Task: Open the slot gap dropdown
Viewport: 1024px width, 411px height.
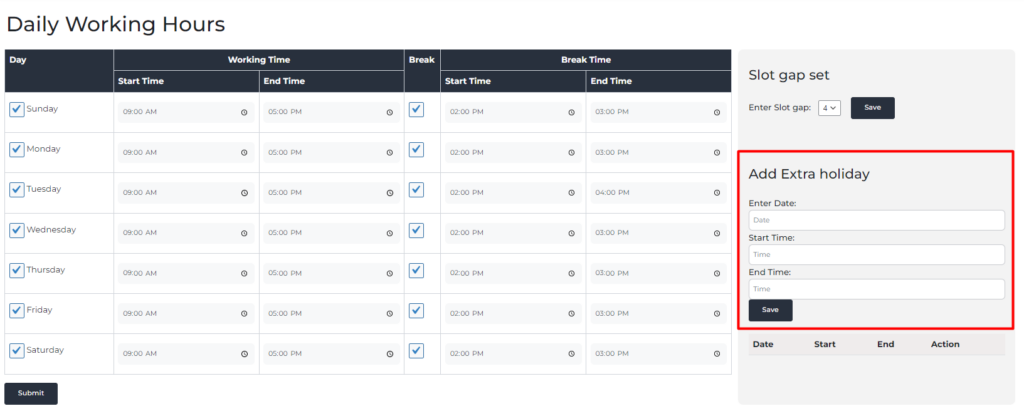Action: (829, 108)
